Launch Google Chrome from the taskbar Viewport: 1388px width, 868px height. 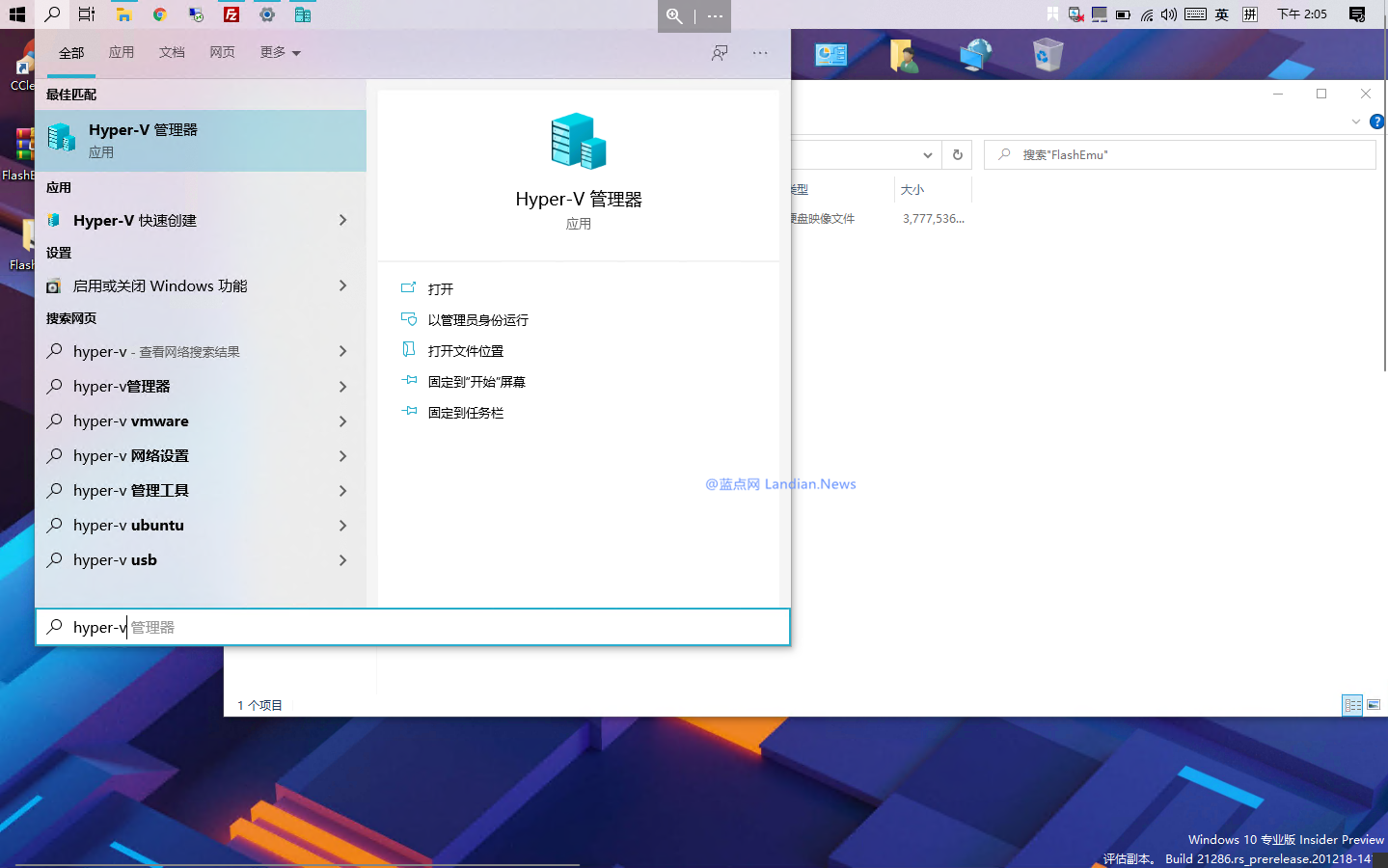(160, 14)
